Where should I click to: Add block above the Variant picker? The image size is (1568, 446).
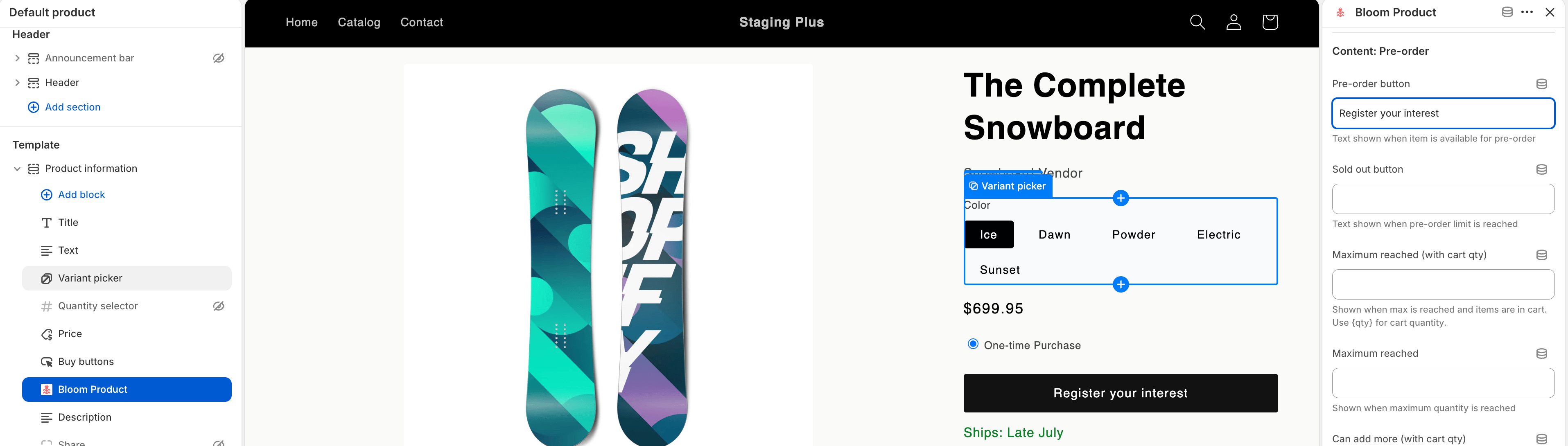tap(1121, 198)
